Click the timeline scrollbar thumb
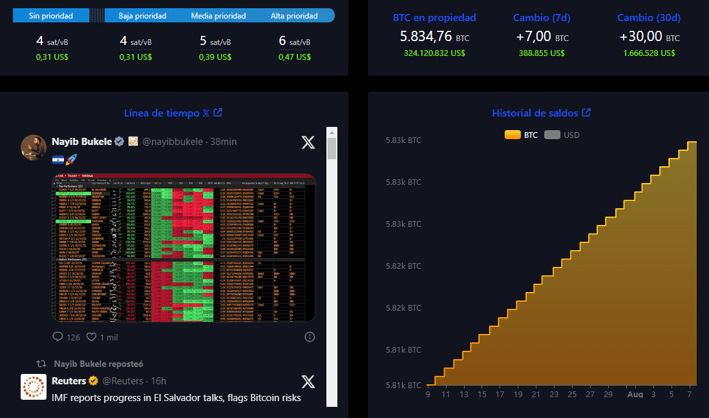Image resolution: width=709 pixels, height=418 pixels. [x=332, y=149]
